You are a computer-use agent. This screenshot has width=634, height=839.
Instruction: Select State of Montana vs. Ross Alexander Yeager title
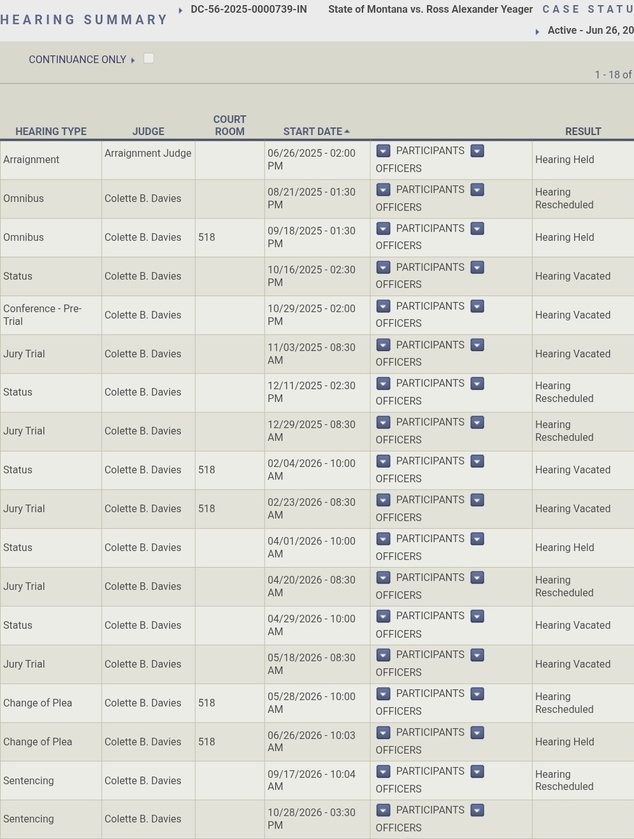(430, 10)
